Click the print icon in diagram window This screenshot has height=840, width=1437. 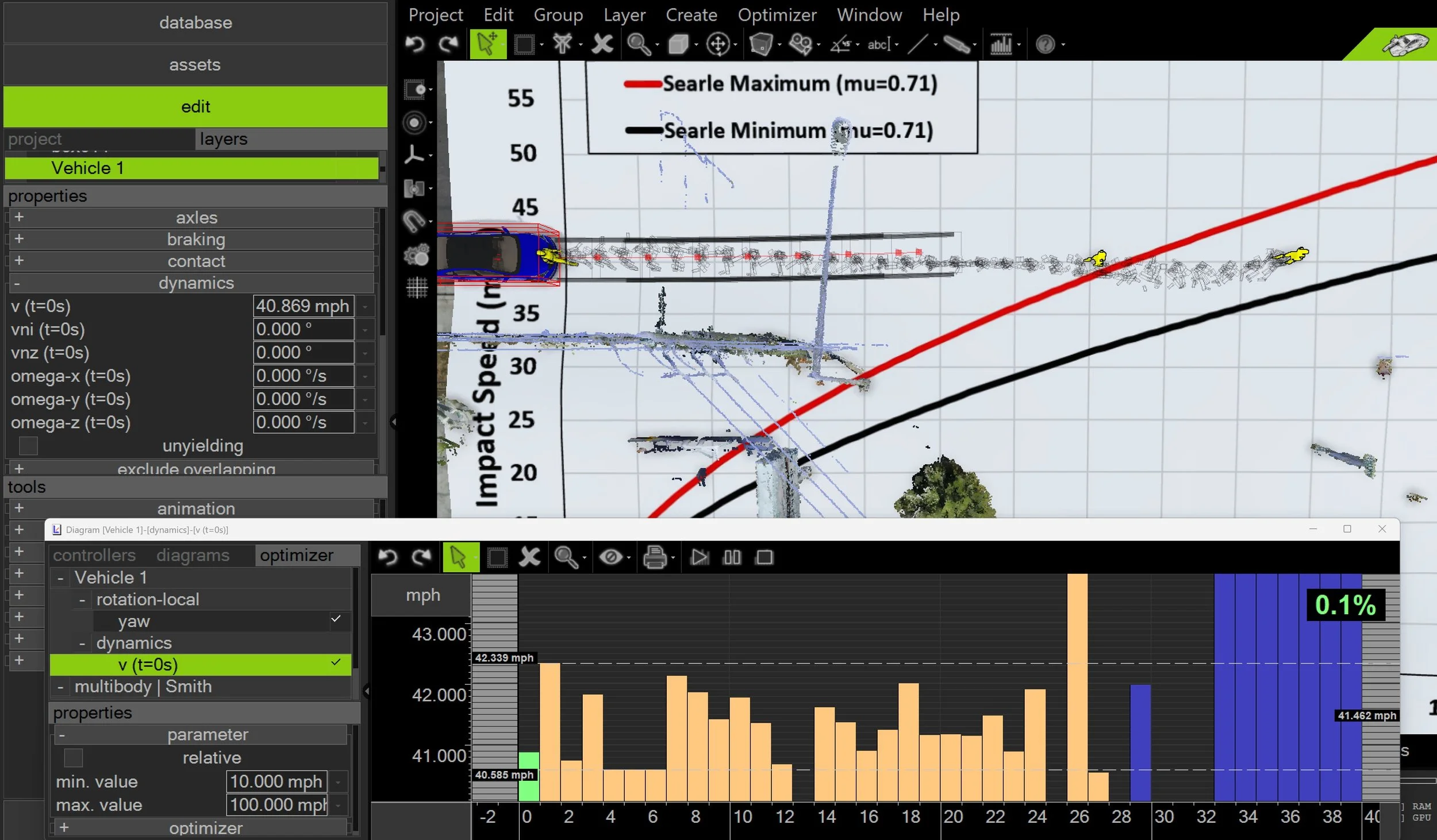(654, 557)
